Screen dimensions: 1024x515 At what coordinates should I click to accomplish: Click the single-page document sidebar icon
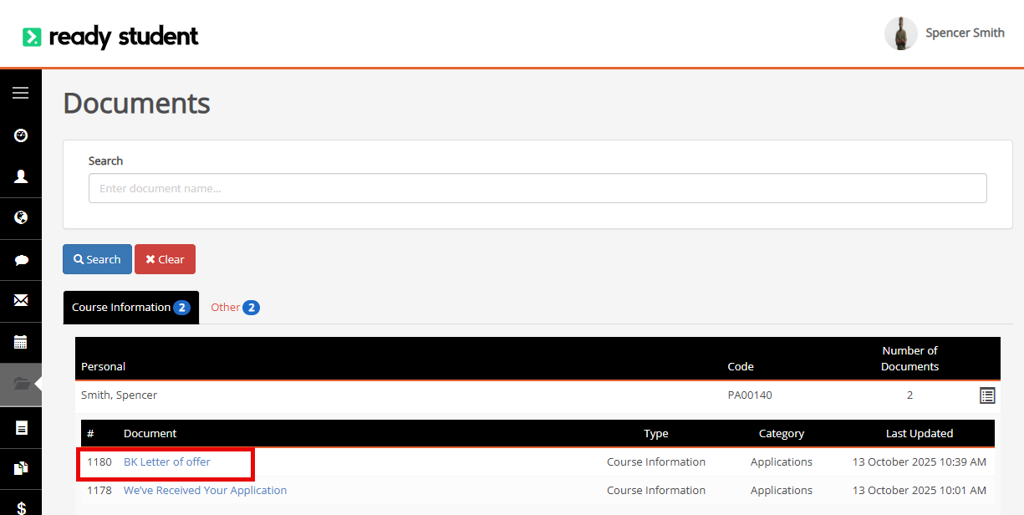click(x=21, y=428)
